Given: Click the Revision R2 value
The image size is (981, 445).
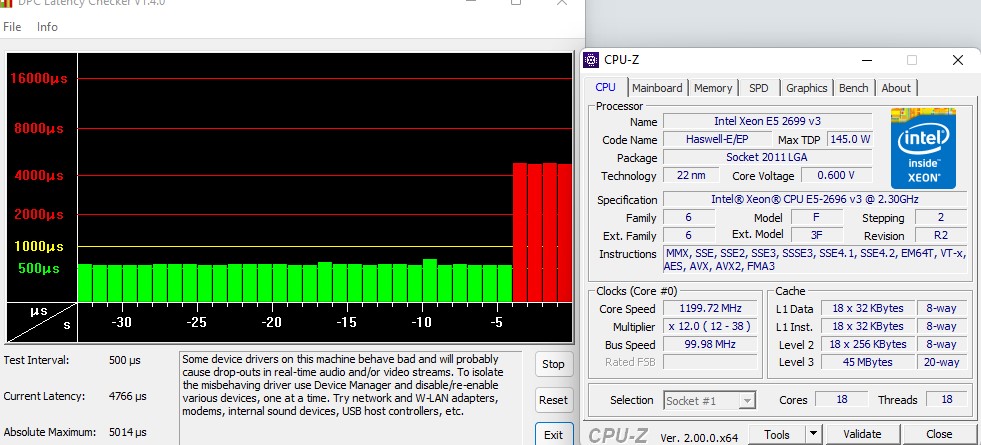Looking at the screenshot, I should coord(941,236).
